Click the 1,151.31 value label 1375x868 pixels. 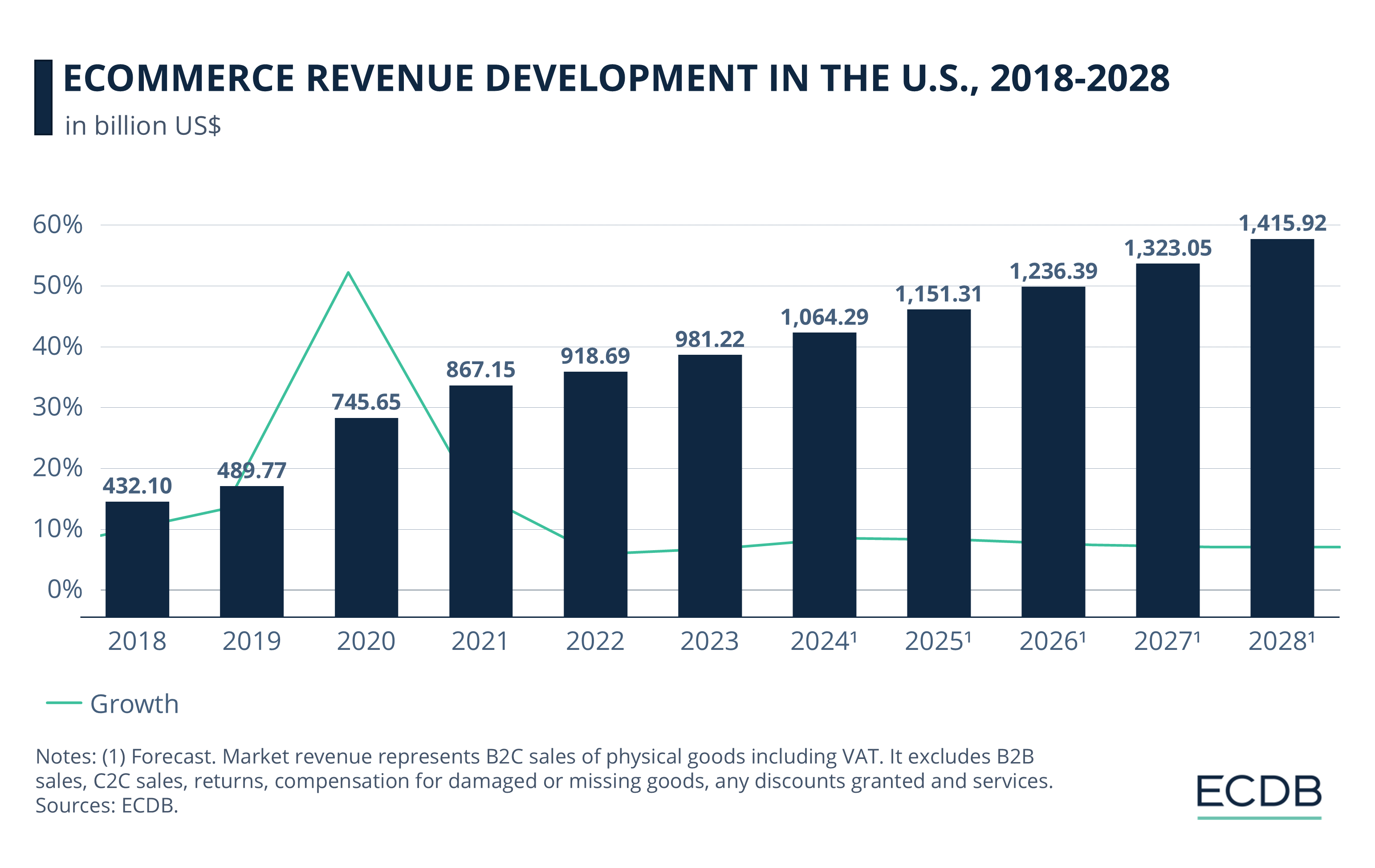(939, 294)
